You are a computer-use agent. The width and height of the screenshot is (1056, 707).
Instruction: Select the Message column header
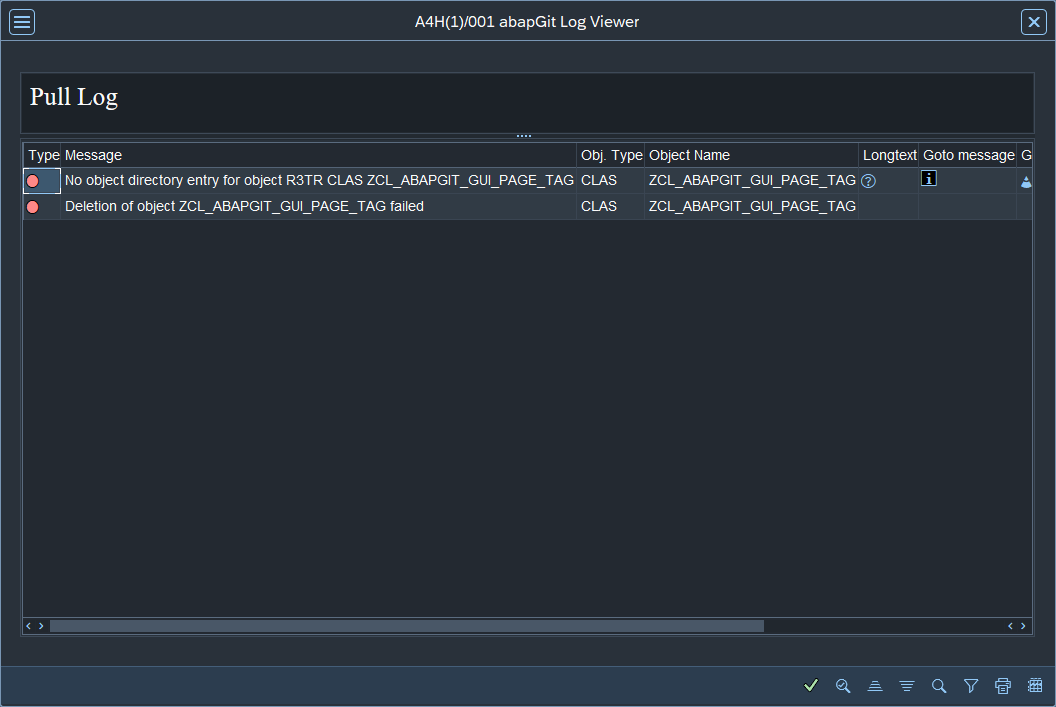(319, 156)
